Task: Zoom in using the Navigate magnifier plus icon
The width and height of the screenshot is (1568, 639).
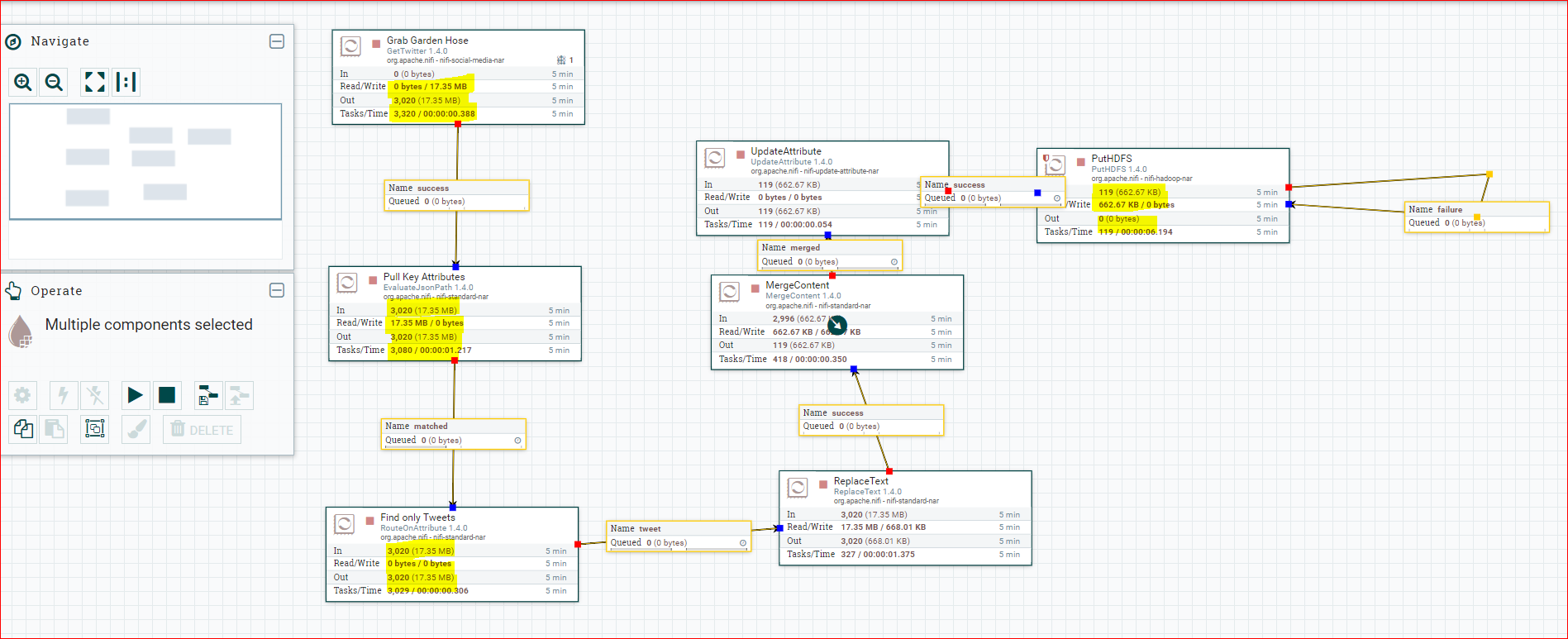Action: click(x=23, y=82)
